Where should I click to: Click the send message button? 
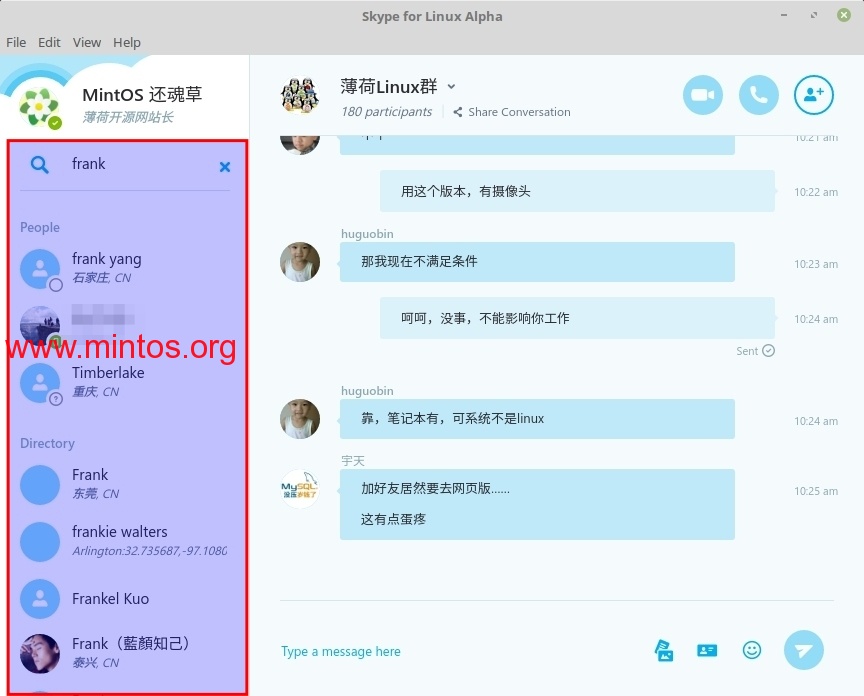pos(803,650)
